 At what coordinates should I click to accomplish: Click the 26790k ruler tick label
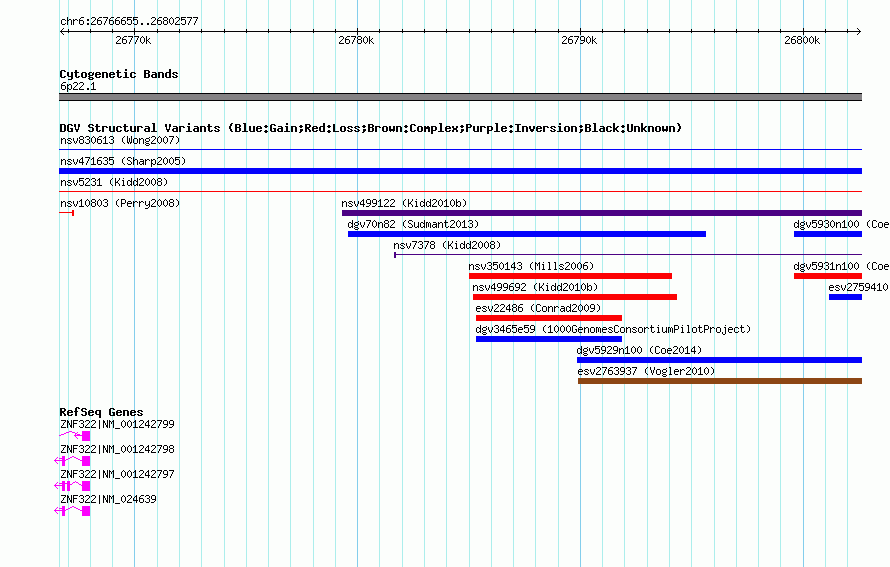pos(579,40)
